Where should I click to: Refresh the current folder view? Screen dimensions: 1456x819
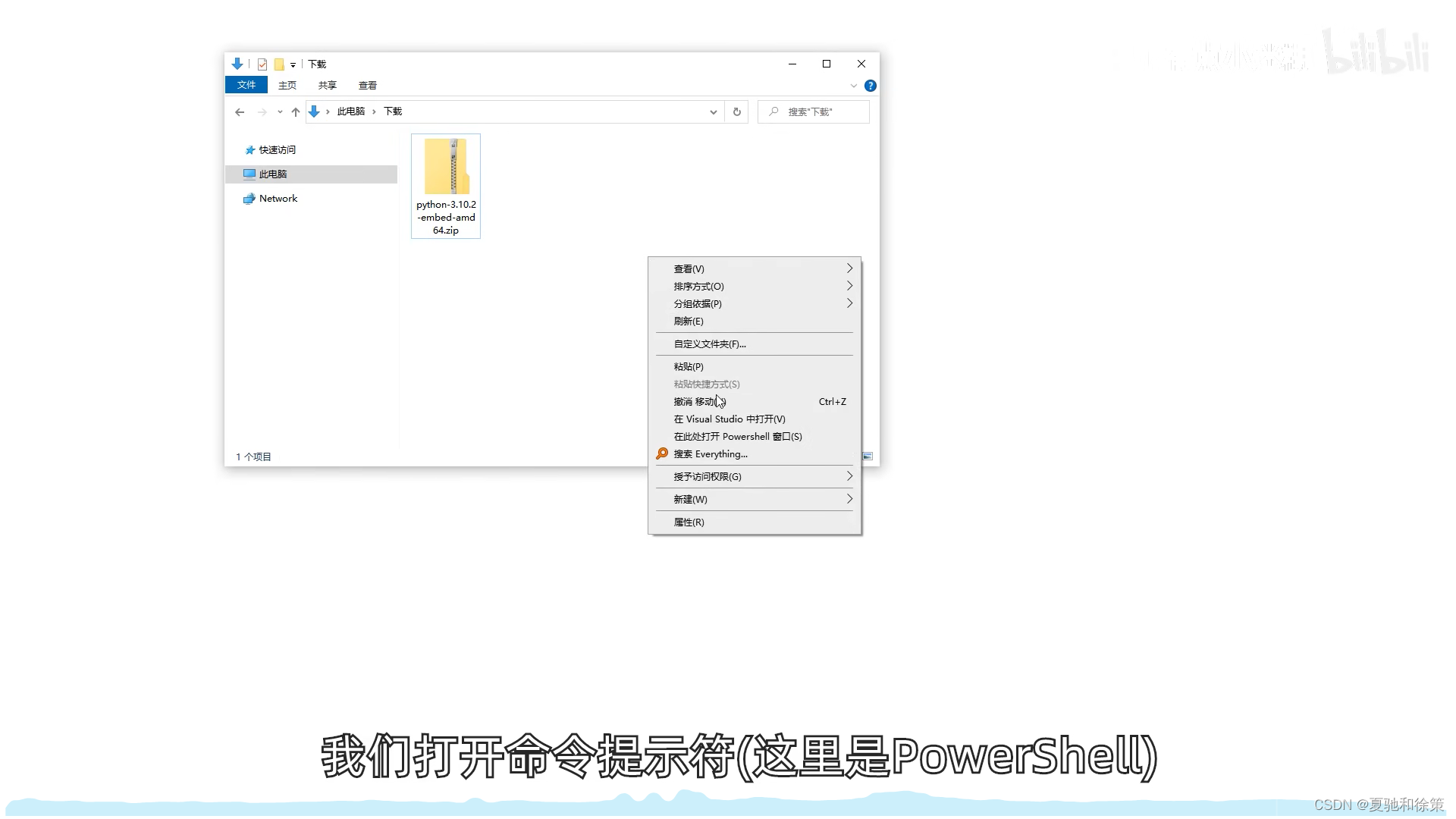click(736, 112)
